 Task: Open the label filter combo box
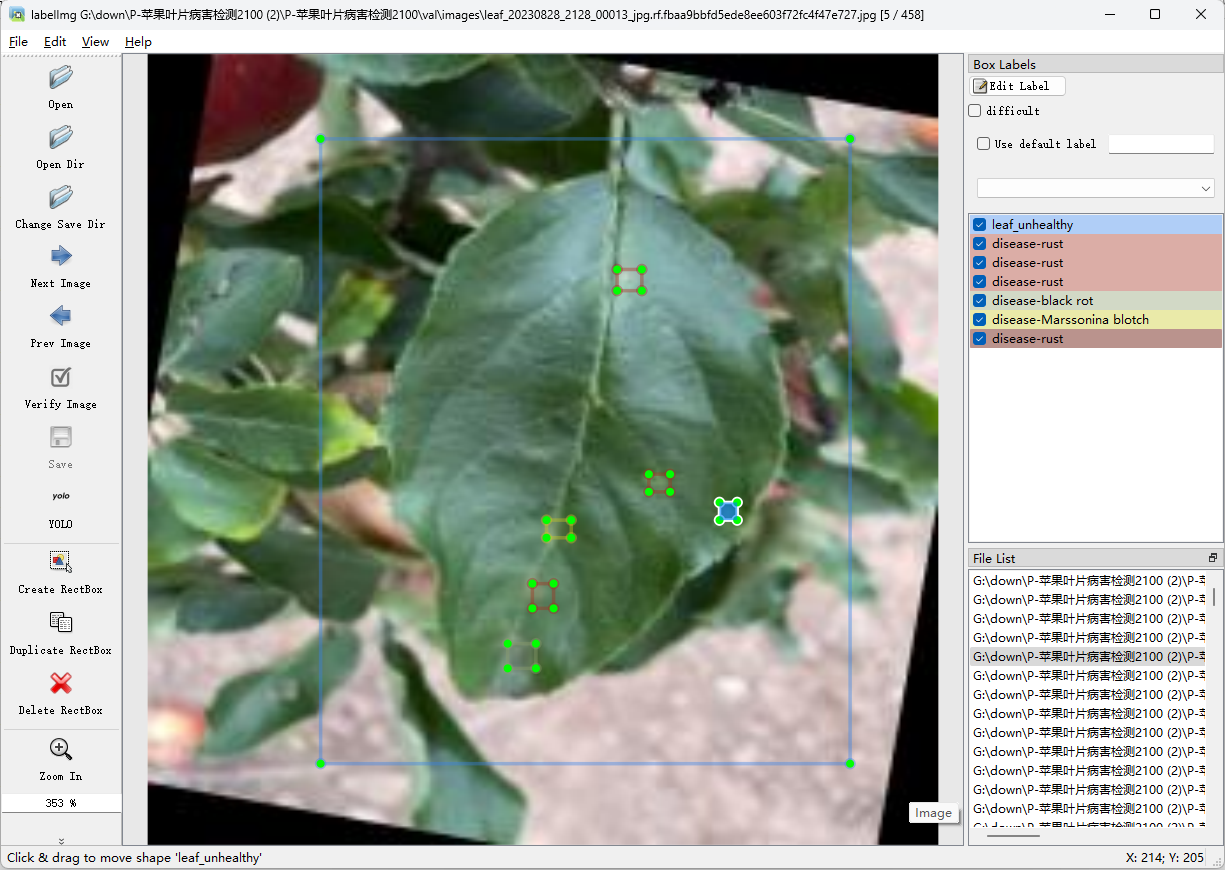pos(1095,188)
